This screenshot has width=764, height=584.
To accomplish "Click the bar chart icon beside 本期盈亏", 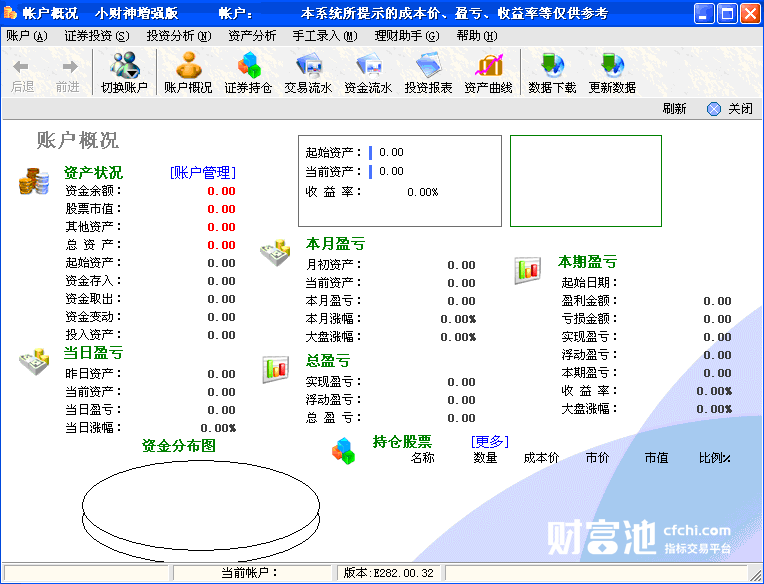I will [528, 270].
